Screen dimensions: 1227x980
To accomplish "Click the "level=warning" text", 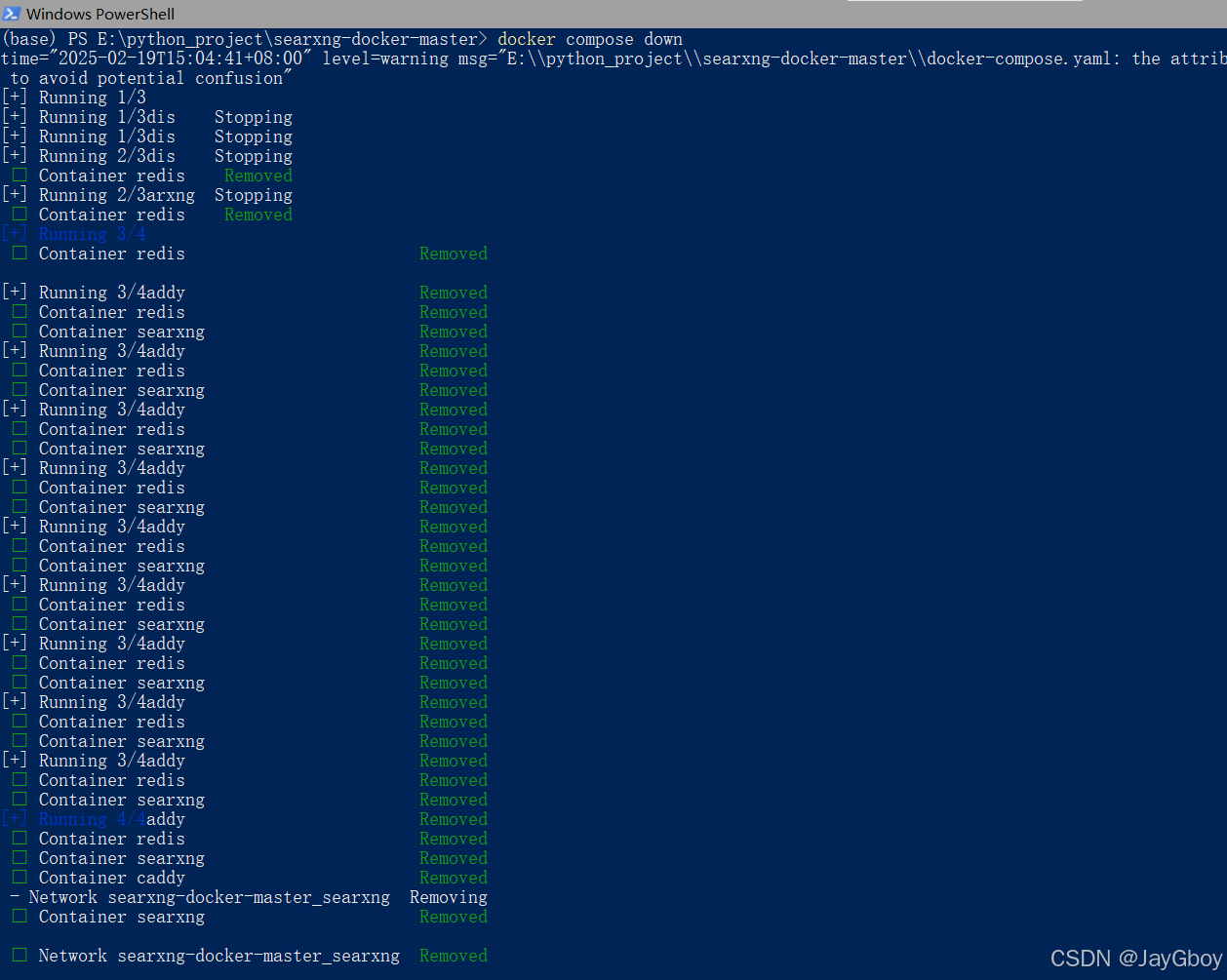I will 385,59.
